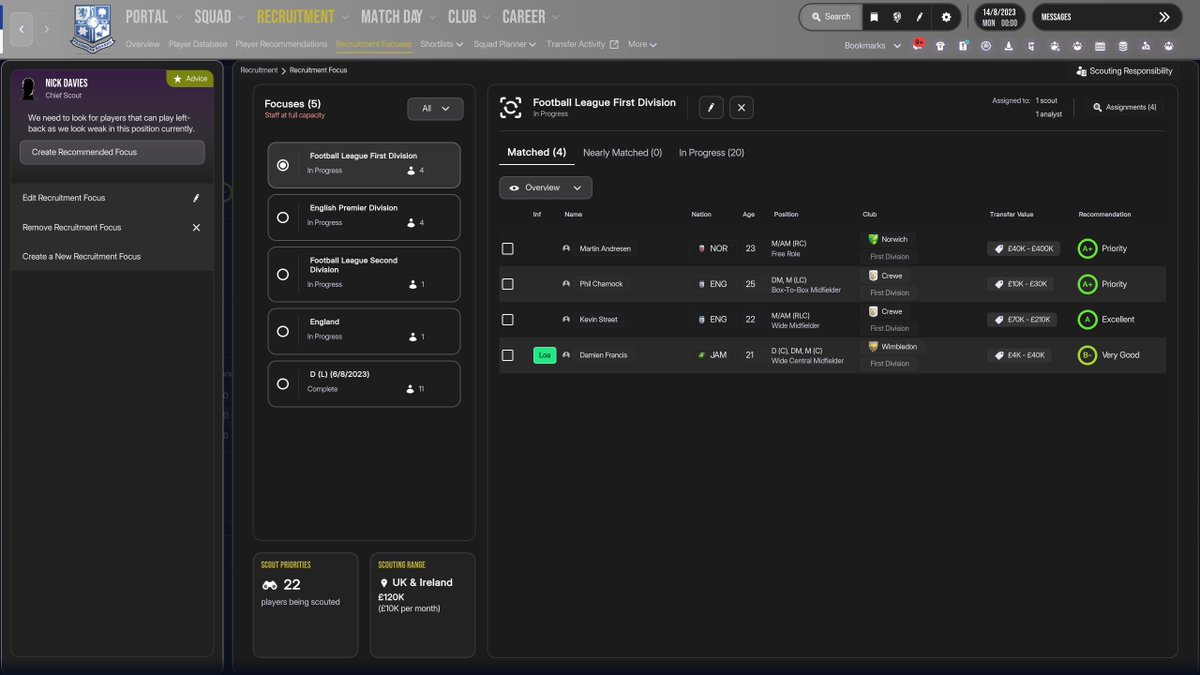Tick the checkbox for Phil Charnock

tap(507, 284)
